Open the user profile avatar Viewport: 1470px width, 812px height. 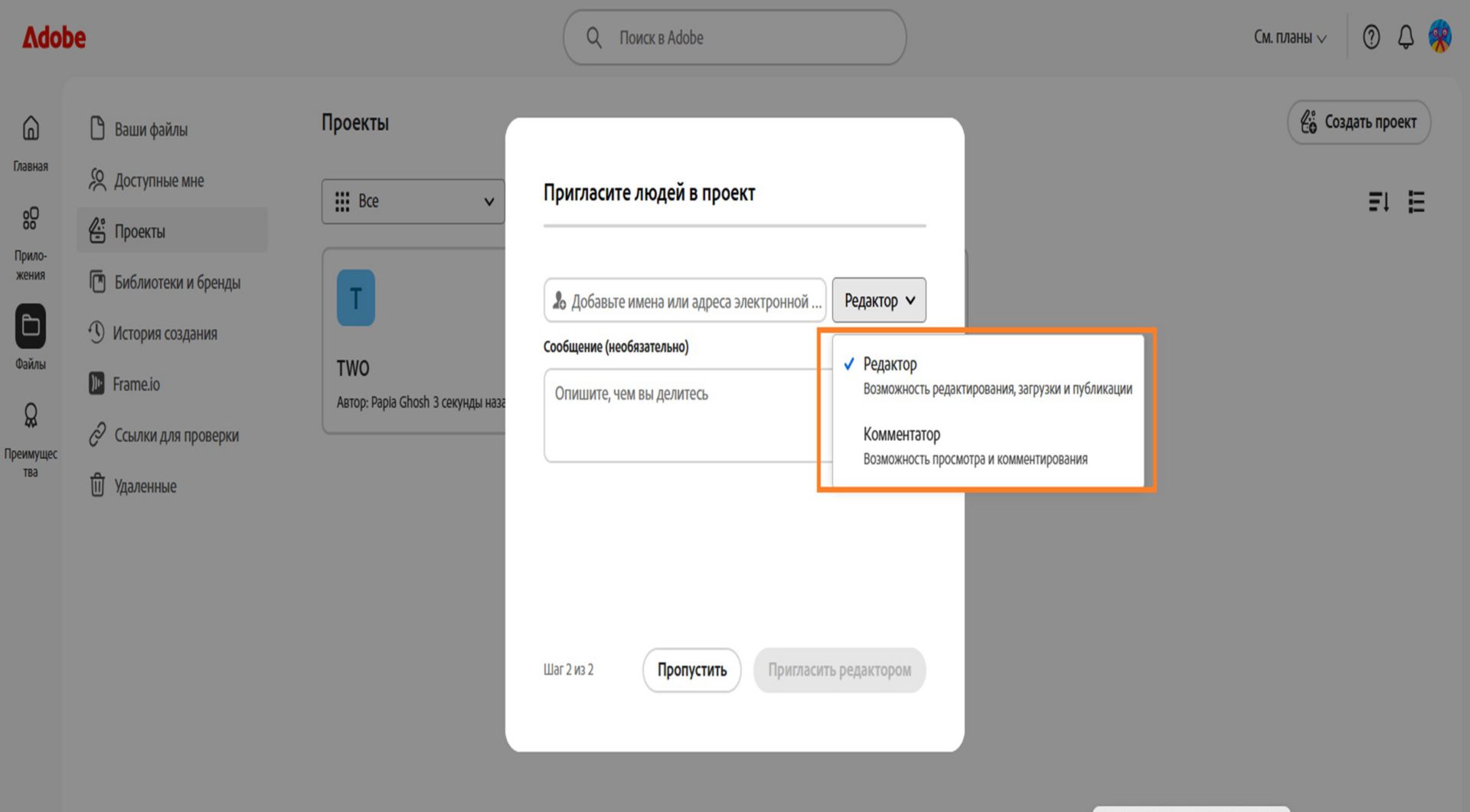(1440, 37)
